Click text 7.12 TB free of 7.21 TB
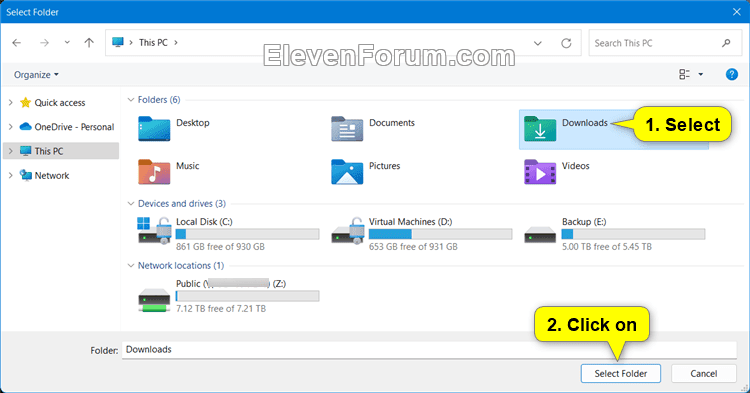 click(x=221, y=309)
